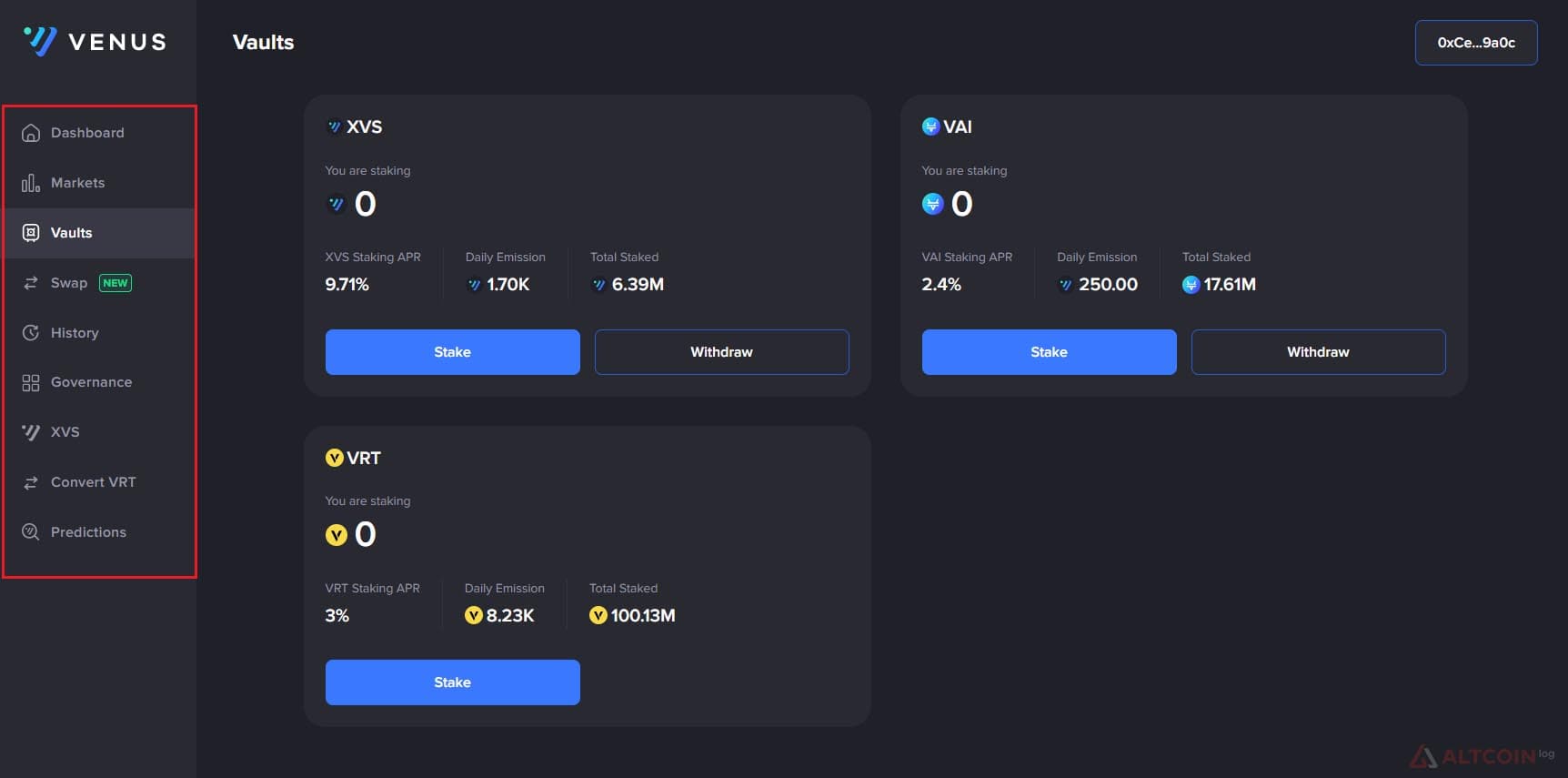This screenshot has width=1568, height=778.
Task: Open the Dashboard menu item
Action: [x=99, y=133]
